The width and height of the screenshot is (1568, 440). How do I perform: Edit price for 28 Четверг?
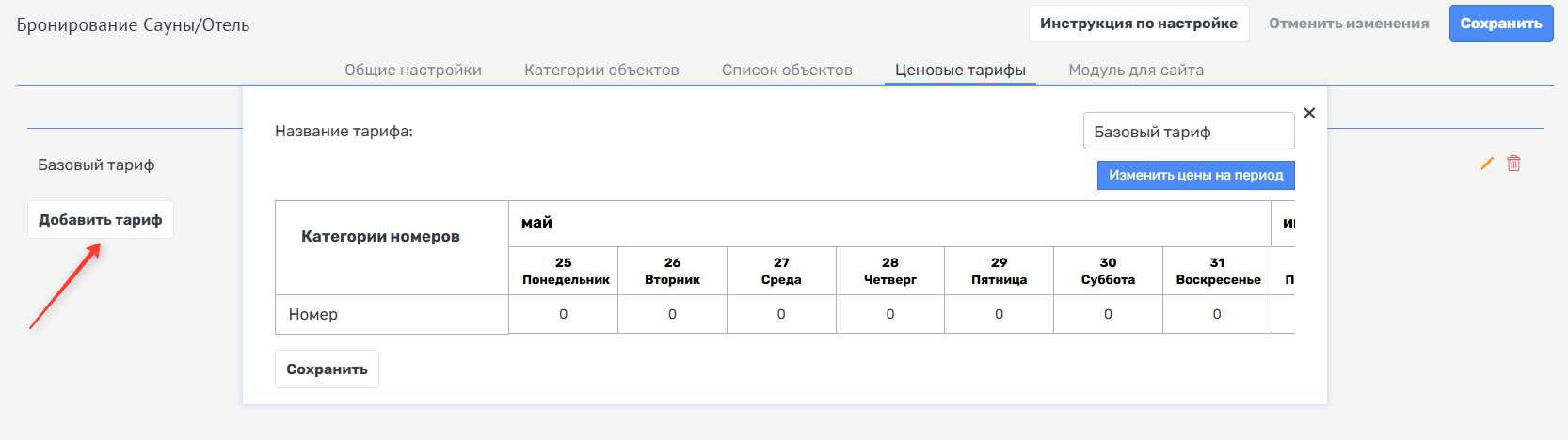pos(890,314)
